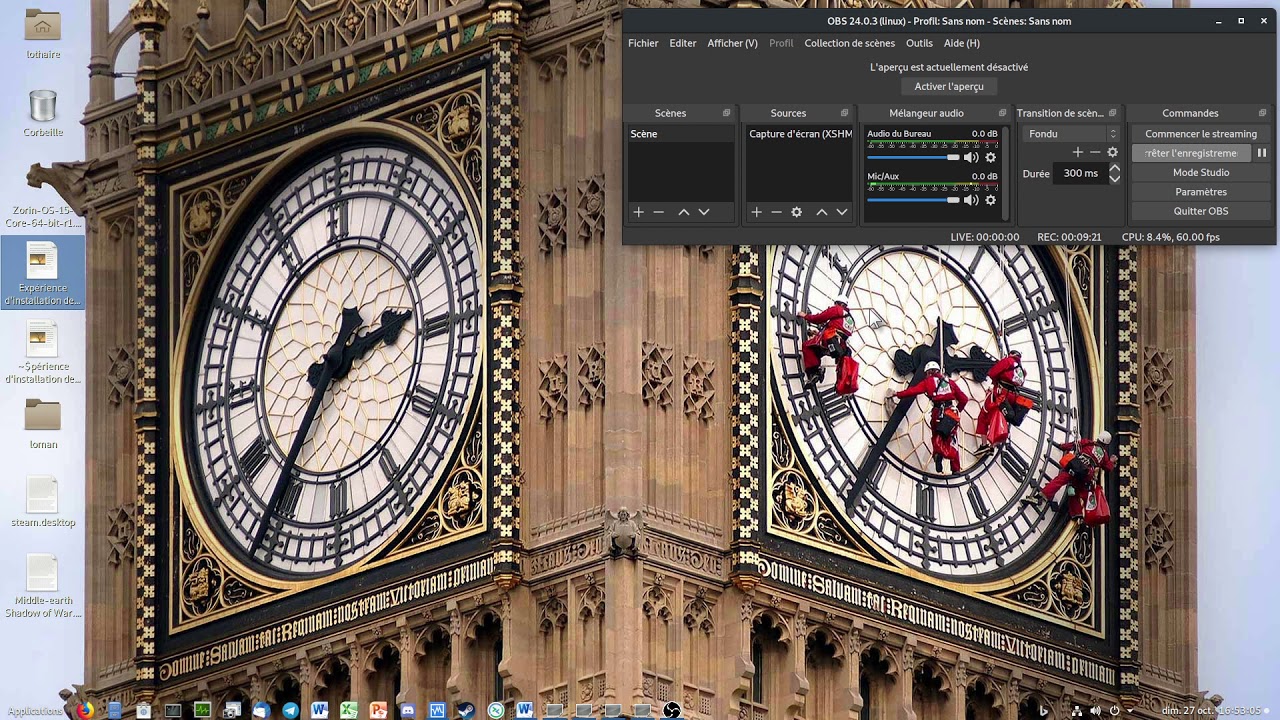Open the Fondu transition dropdown

[1071, 134]
